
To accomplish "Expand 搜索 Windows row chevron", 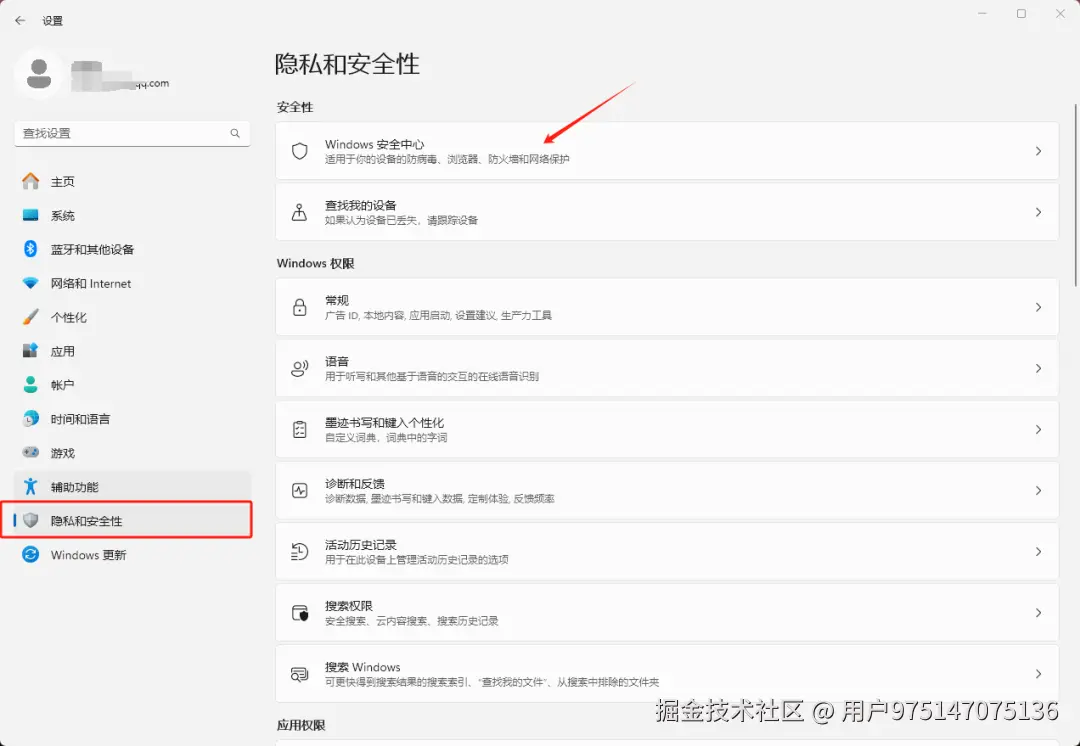I will point(1038,674).
